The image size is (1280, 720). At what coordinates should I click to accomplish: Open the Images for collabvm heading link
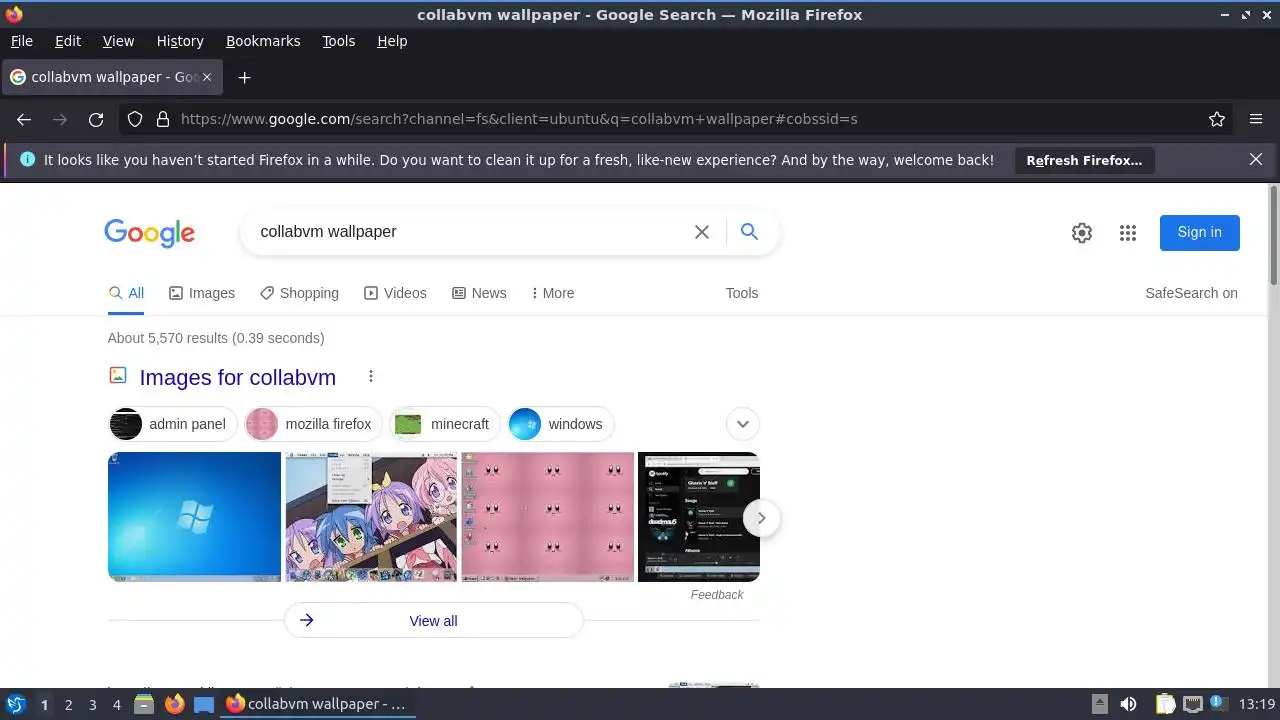click(238, 377)
